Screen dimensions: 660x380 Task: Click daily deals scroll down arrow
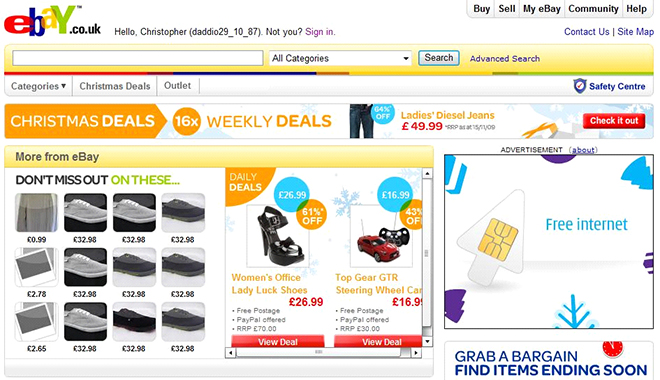click(x=427, y=341)
